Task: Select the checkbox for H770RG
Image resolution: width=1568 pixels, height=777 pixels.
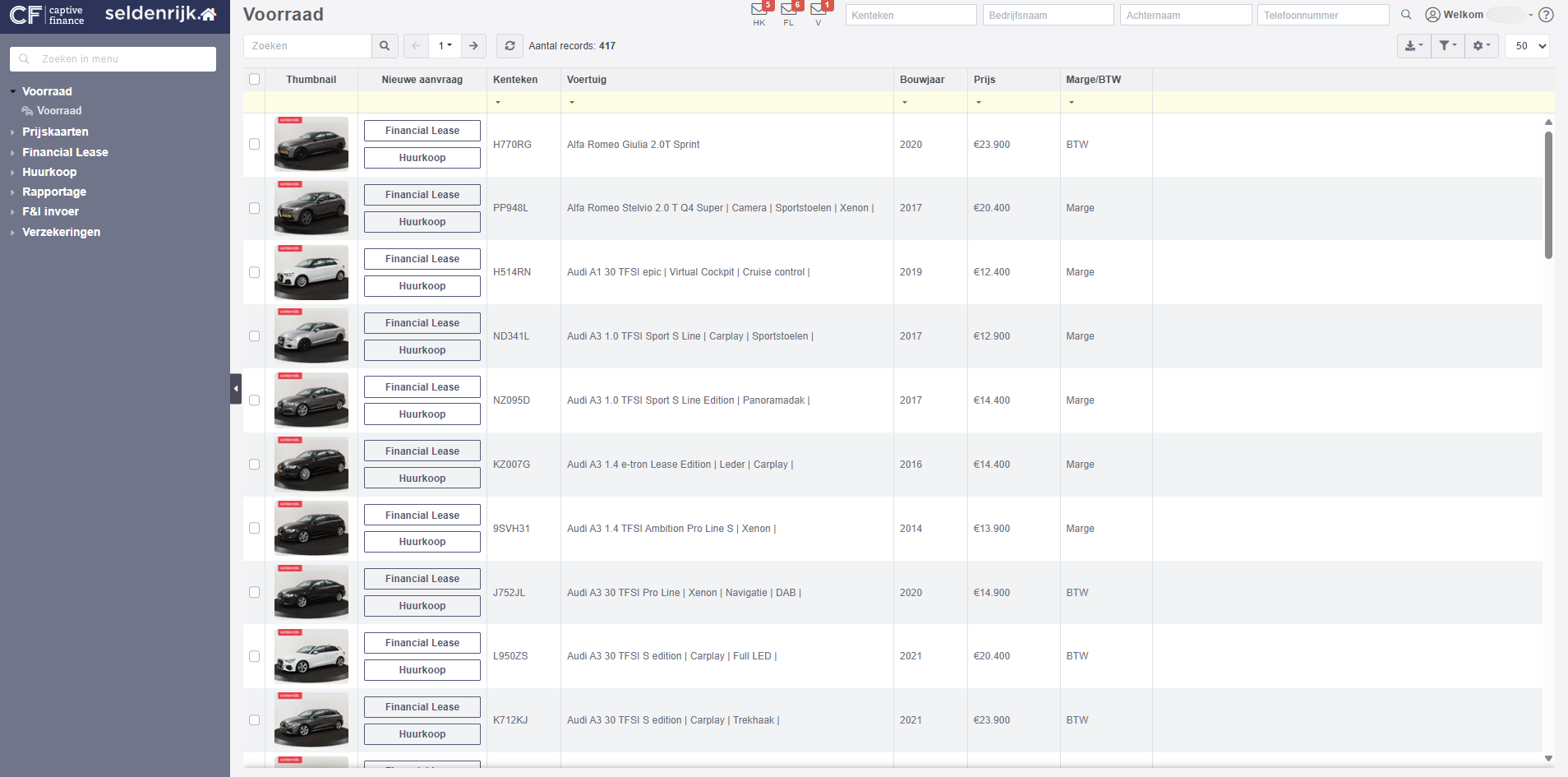Action: 254,144
